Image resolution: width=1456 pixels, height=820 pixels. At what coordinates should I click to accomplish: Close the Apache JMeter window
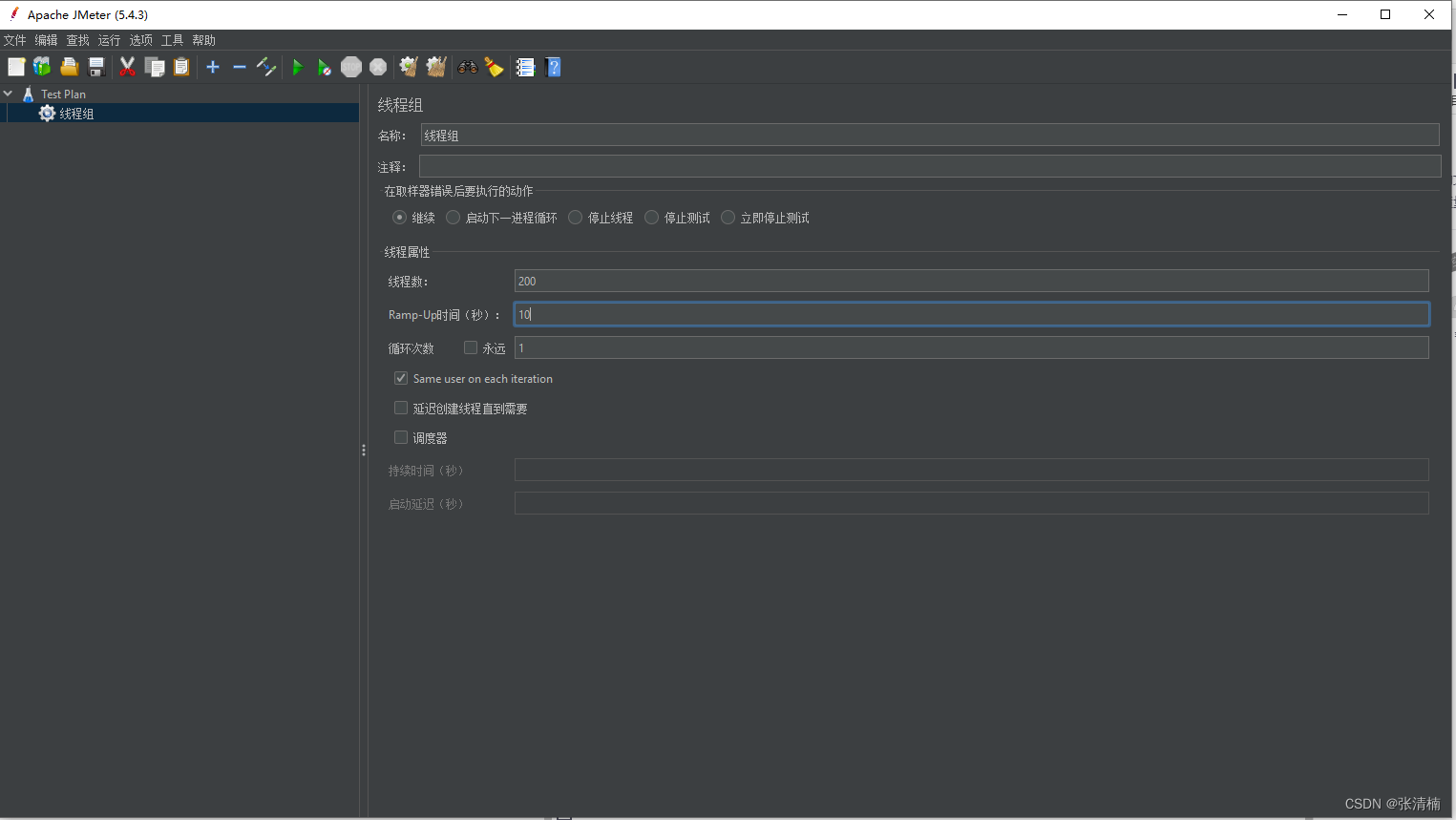(x=1429, y=14)
